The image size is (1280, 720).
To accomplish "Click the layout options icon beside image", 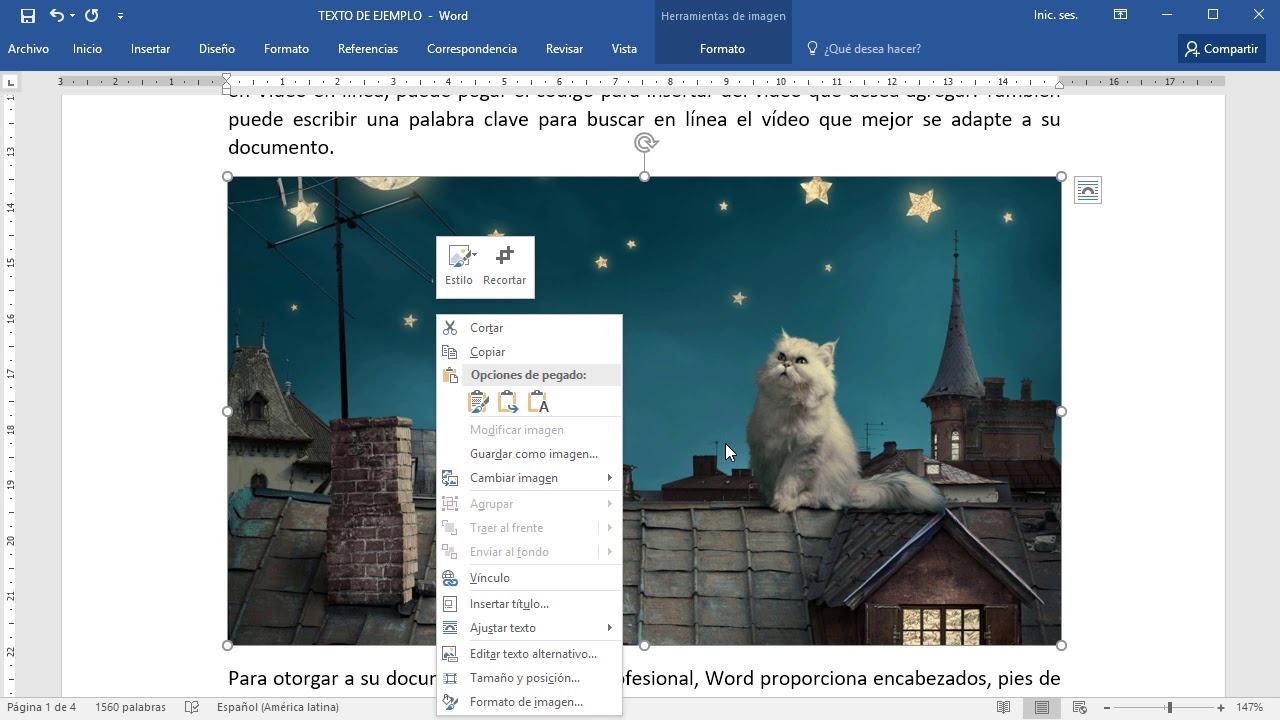I will point(1088,190).
